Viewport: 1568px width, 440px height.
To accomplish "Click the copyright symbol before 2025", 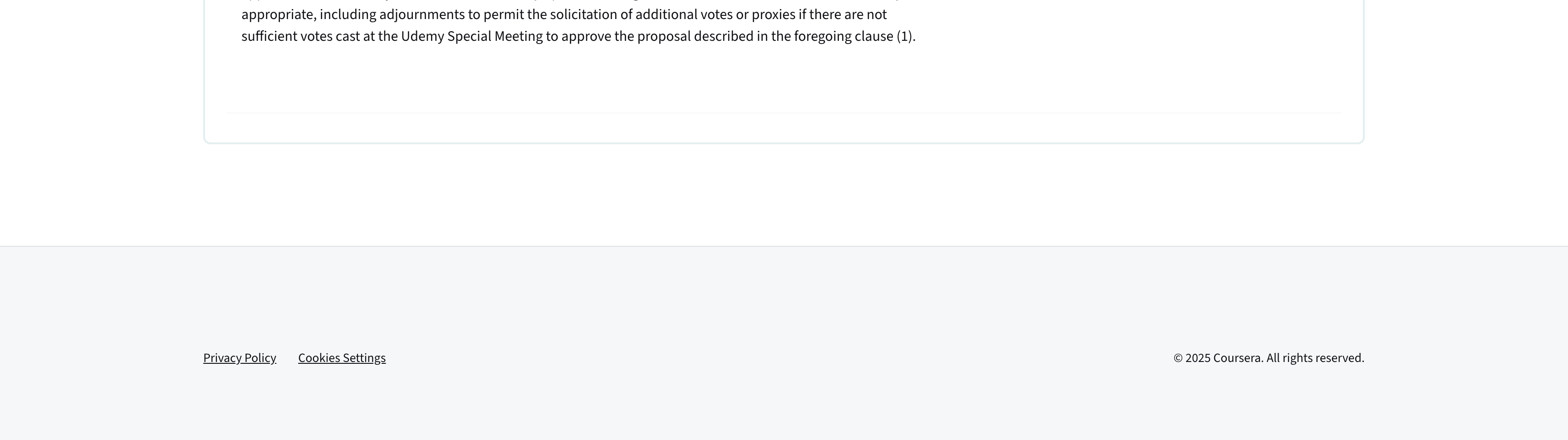I will pos(1178,358).
